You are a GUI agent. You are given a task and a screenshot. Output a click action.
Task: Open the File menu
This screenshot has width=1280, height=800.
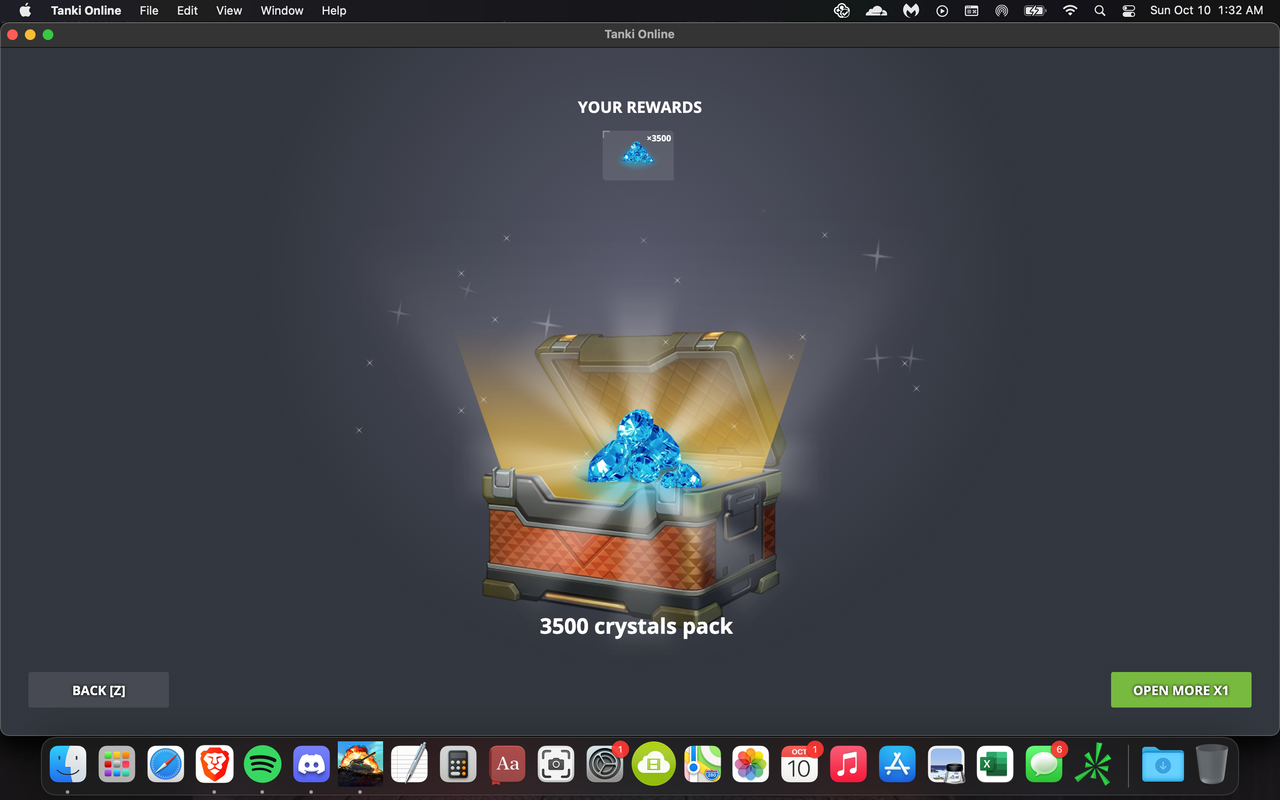tap(149, 10)
